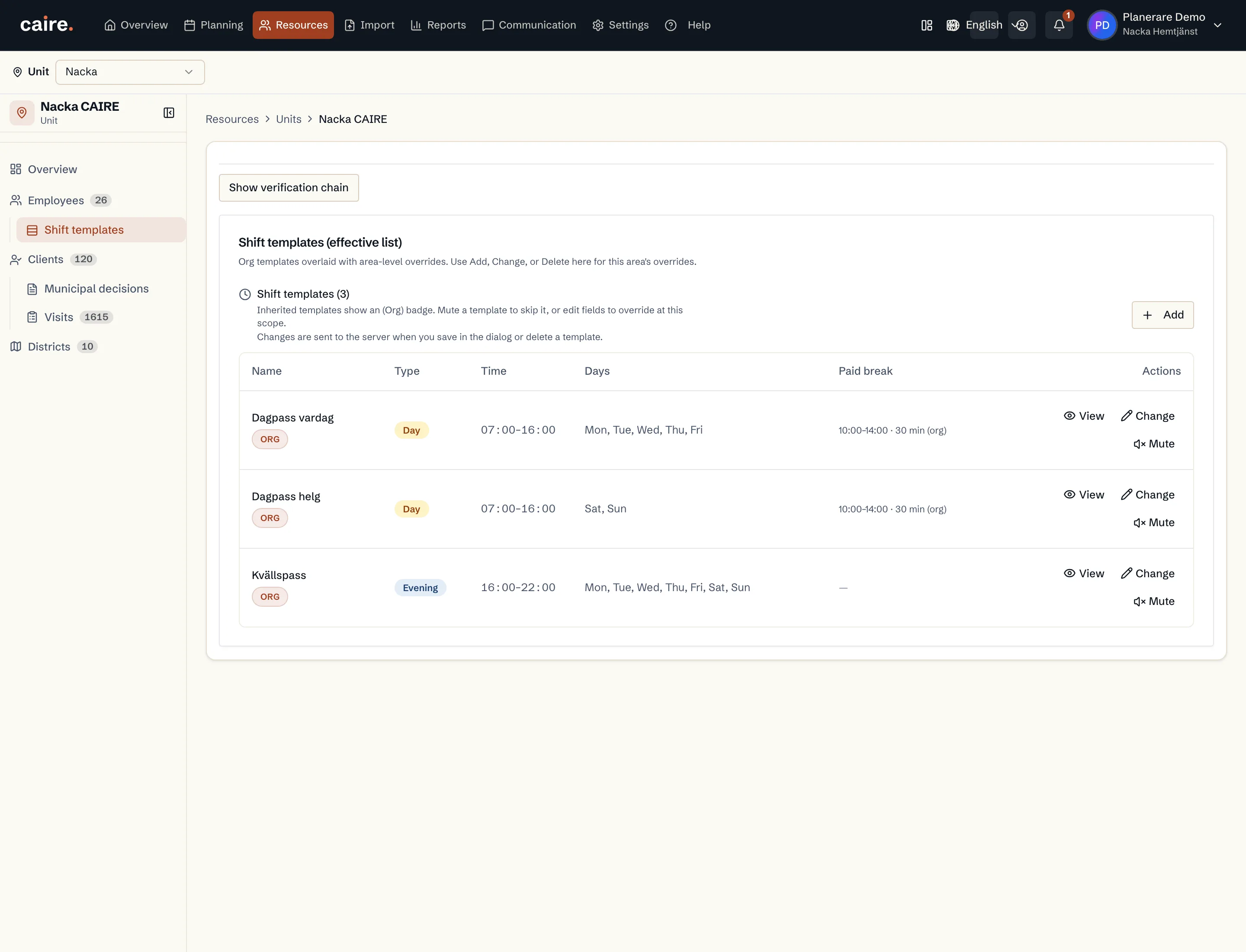
Task: Click the PD user avatar
Action: coord(1101,25)
